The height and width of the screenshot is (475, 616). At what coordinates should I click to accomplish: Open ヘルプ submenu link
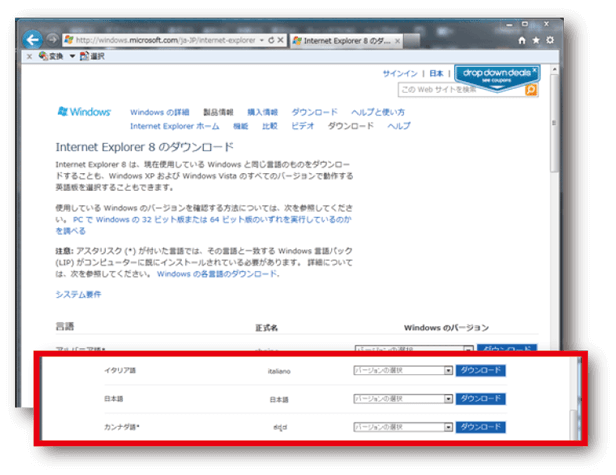tap(399, 126)
